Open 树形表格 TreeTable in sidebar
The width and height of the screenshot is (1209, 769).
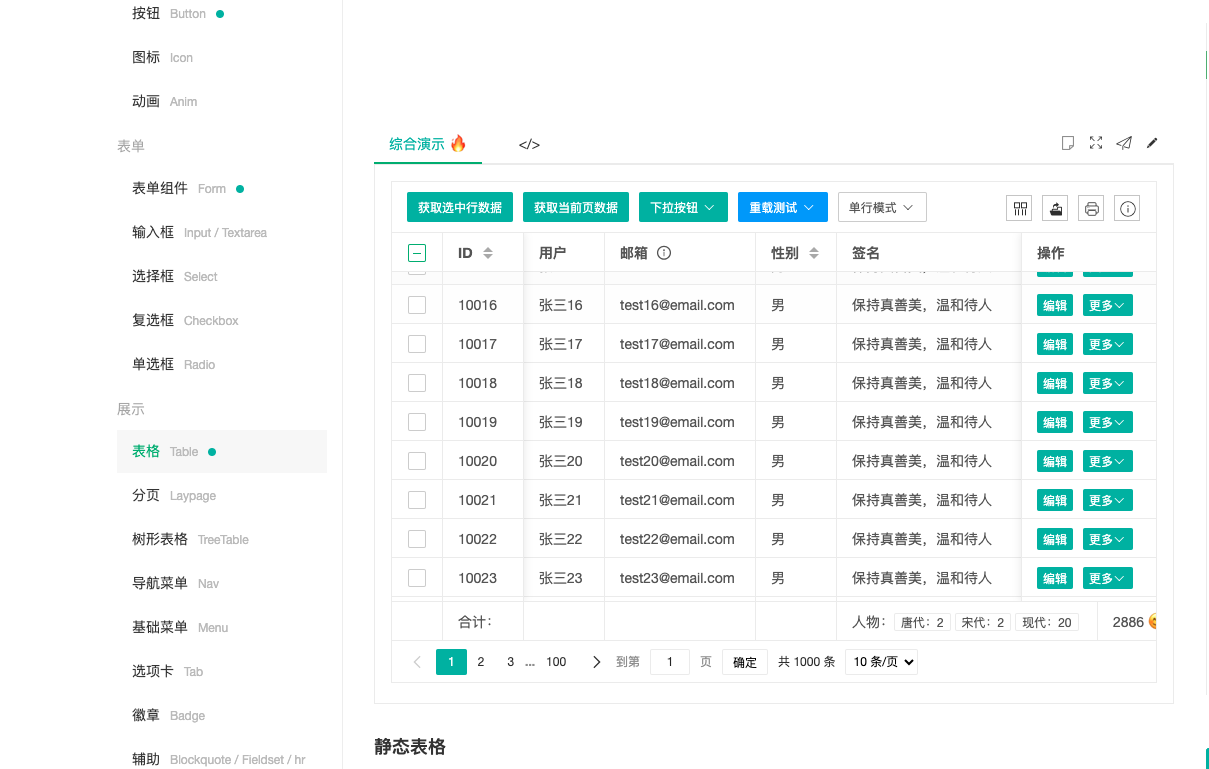(x=190, y=539)
